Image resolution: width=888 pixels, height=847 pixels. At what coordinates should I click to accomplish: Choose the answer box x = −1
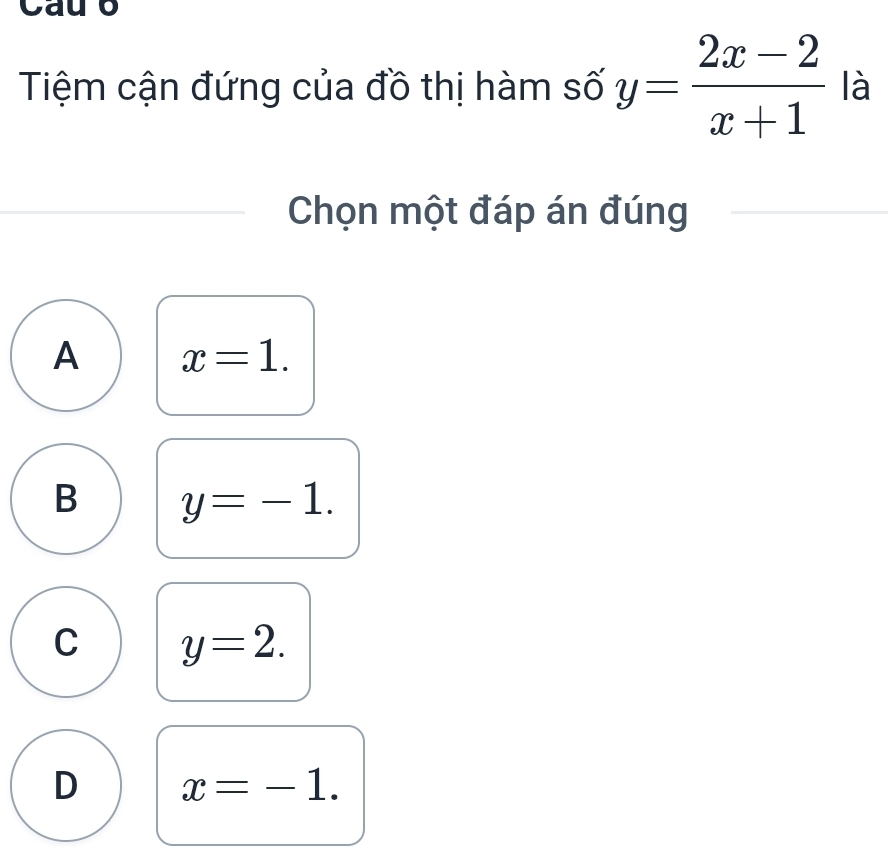260,785
